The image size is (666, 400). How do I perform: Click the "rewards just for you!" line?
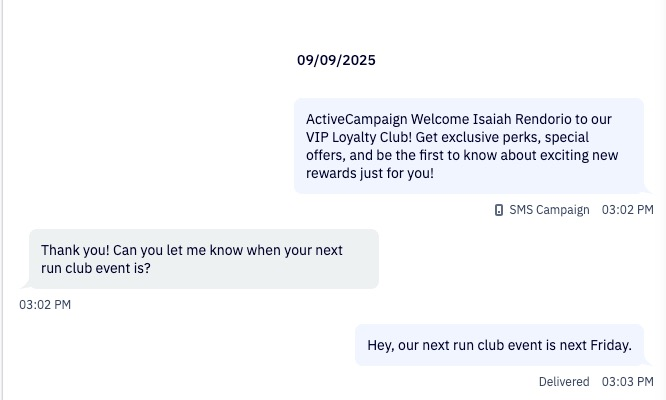click(x=370, y=173)
